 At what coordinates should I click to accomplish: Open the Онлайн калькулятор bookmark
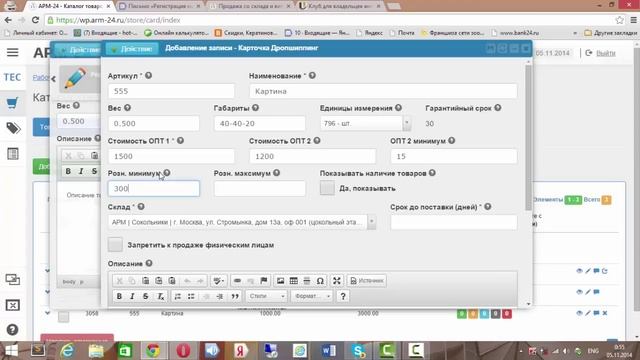coord(176,33)
